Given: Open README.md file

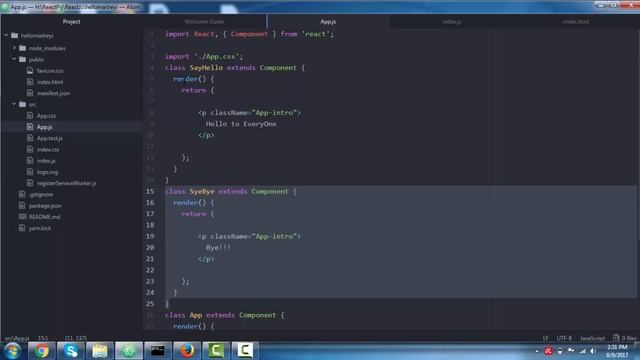Looking at the screenshot, I should [x=44, y=217].
